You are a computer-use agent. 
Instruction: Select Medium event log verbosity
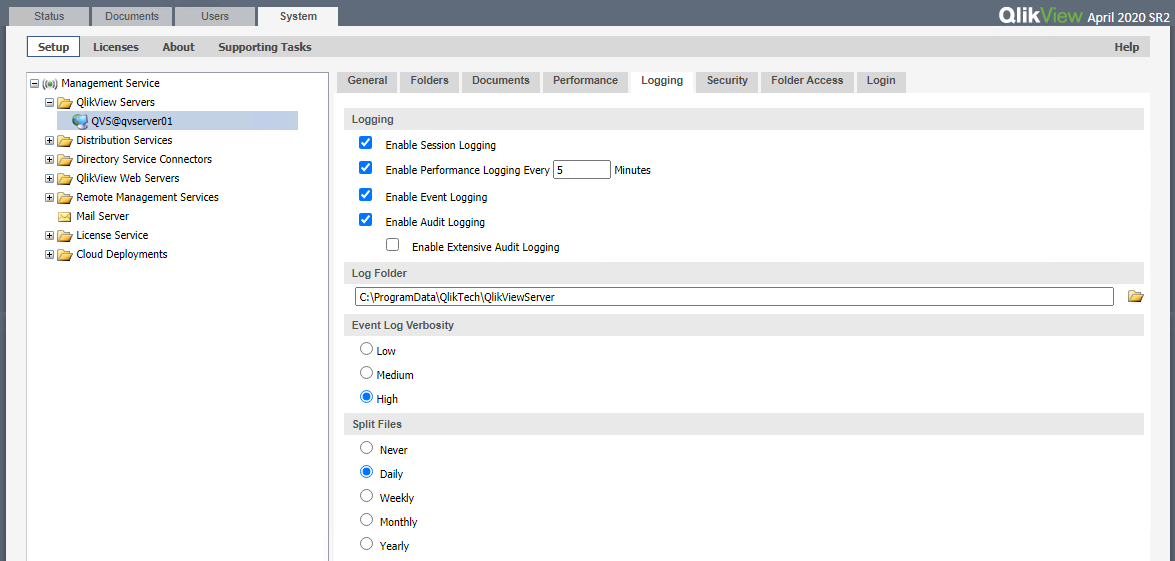pos(366,373)
